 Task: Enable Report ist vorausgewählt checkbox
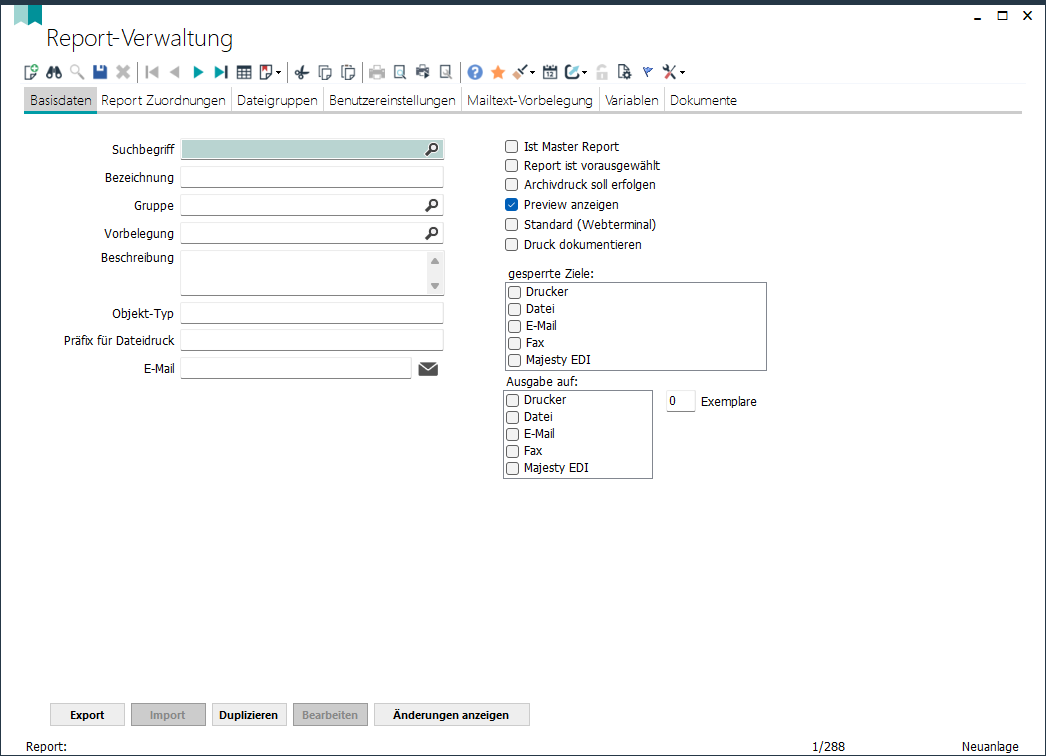coord(512,165)
